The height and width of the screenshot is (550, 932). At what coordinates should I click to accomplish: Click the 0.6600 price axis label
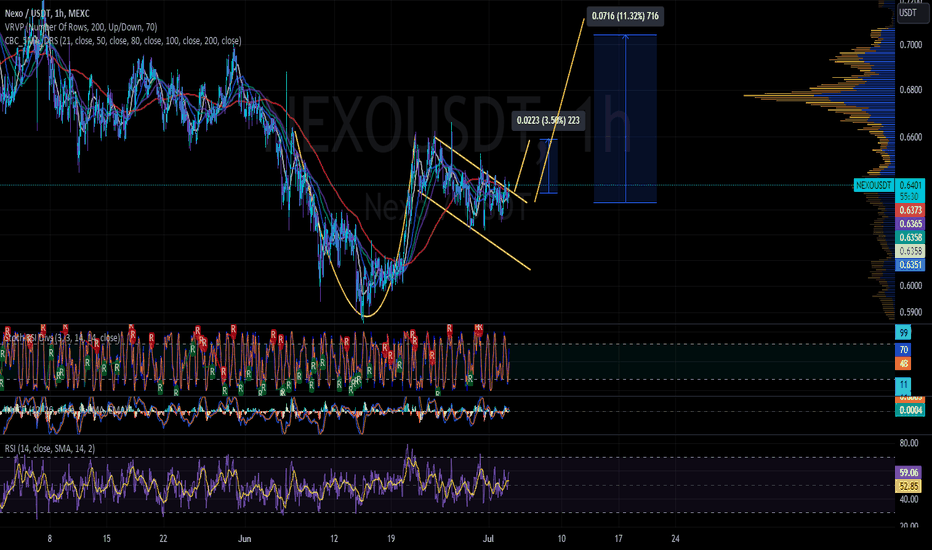911,137
